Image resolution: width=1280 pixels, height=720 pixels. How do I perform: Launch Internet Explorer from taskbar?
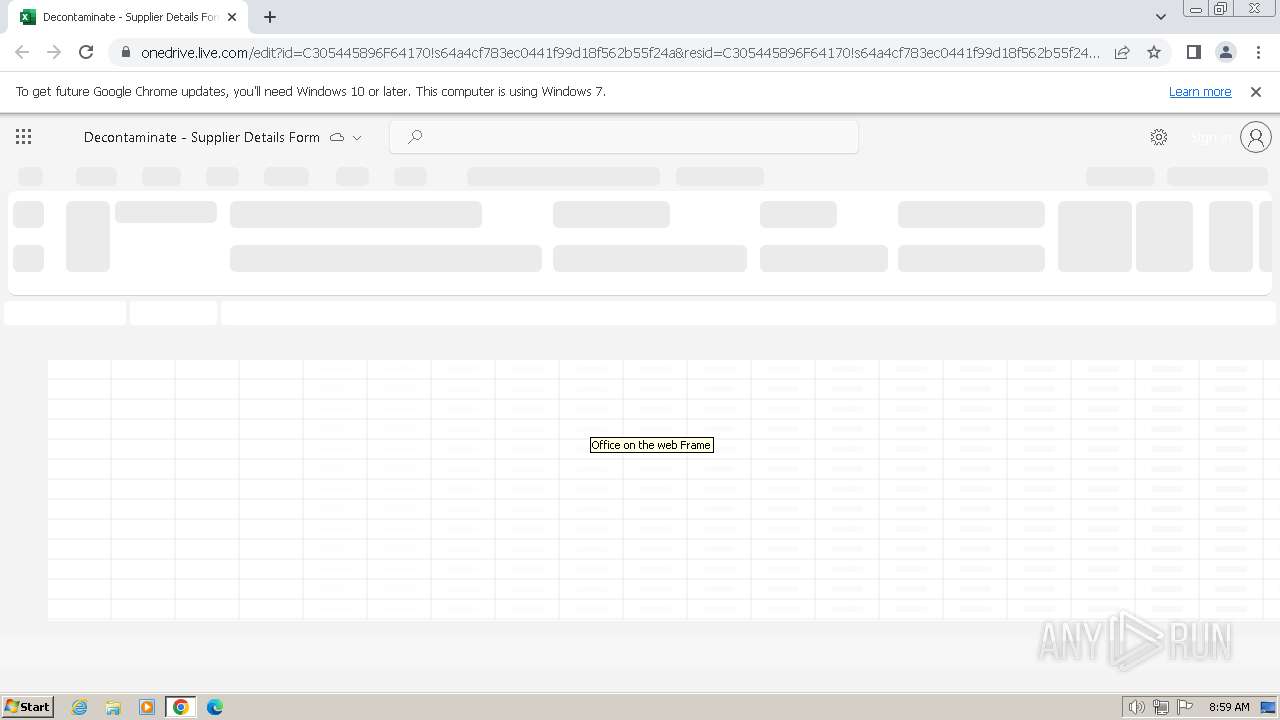(79, 707)
